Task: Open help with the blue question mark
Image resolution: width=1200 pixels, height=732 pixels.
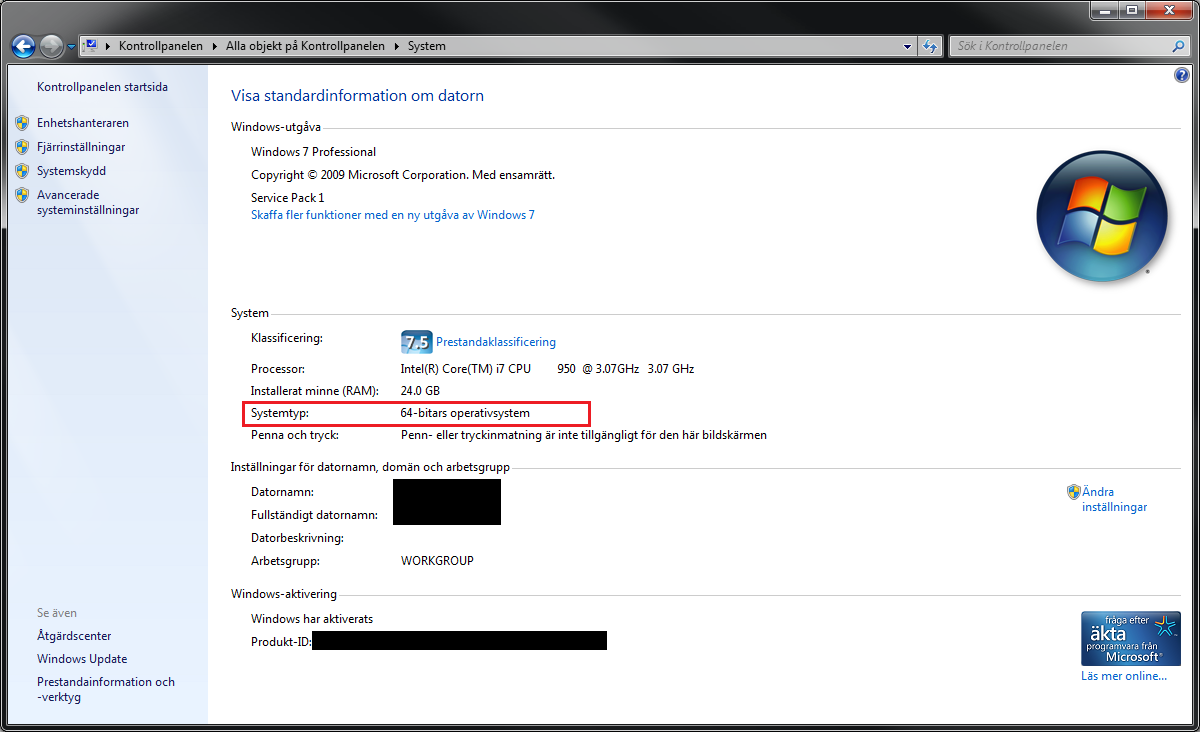Action: tap(1183, 76)
